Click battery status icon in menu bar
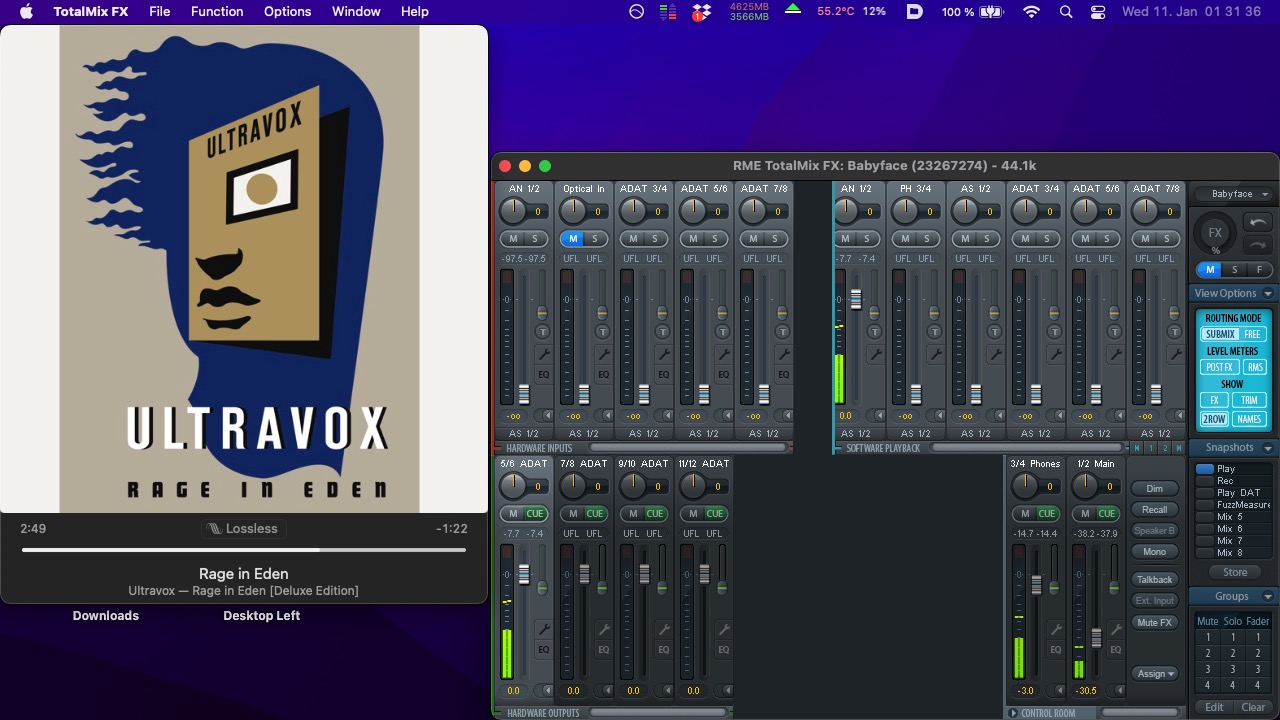 coord(991,12)
